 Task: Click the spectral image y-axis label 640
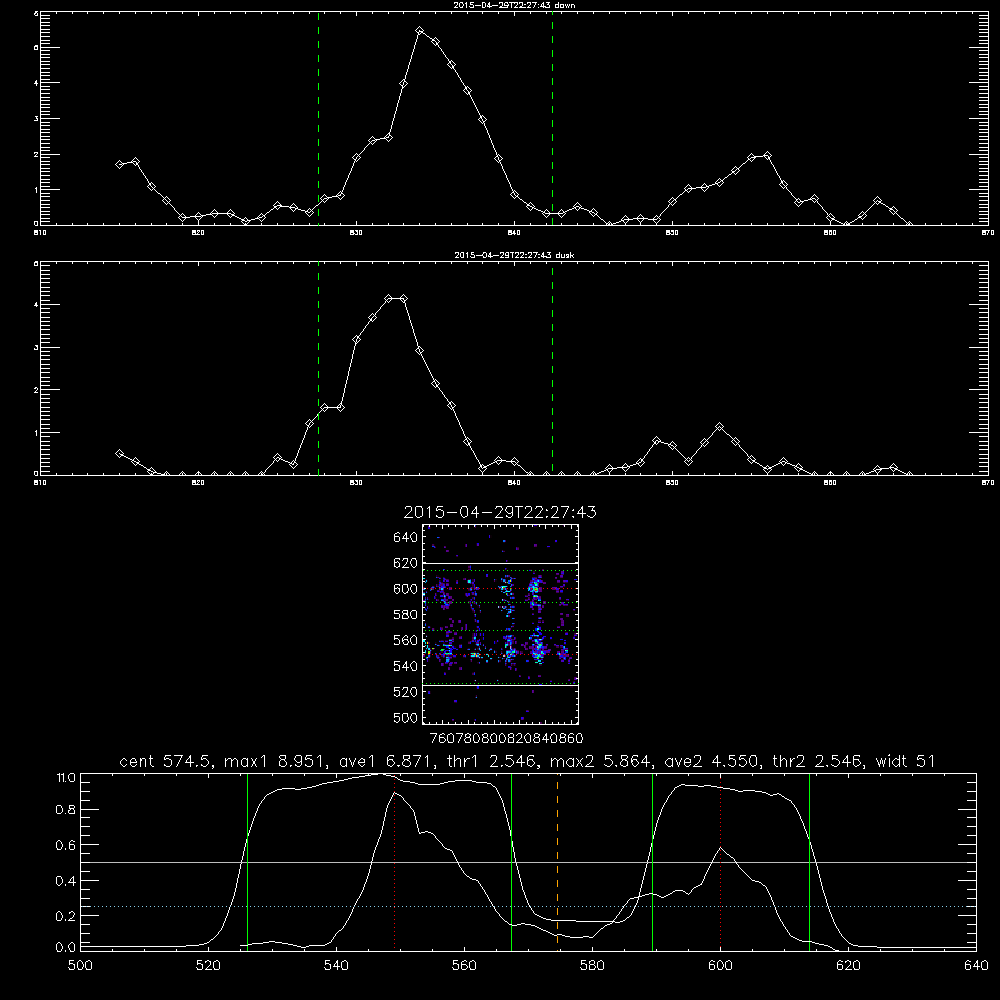(406, 538)
